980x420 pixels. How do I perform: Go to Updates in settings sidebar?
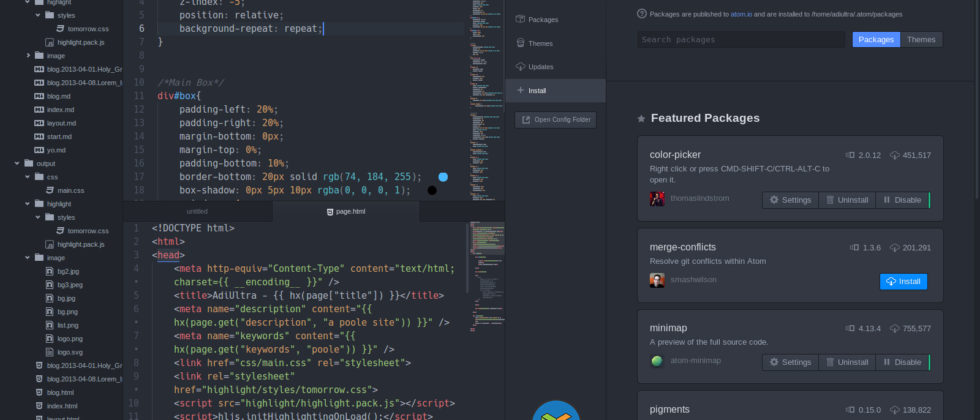540,67
